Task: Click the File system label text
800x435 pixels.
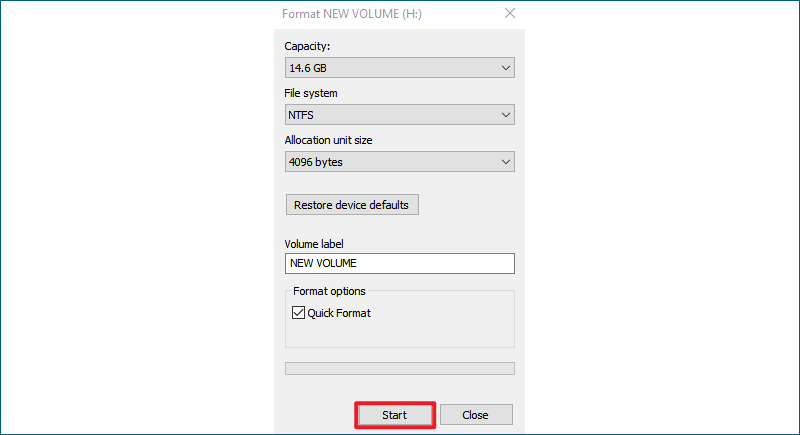Action: [x=311, y=93]
